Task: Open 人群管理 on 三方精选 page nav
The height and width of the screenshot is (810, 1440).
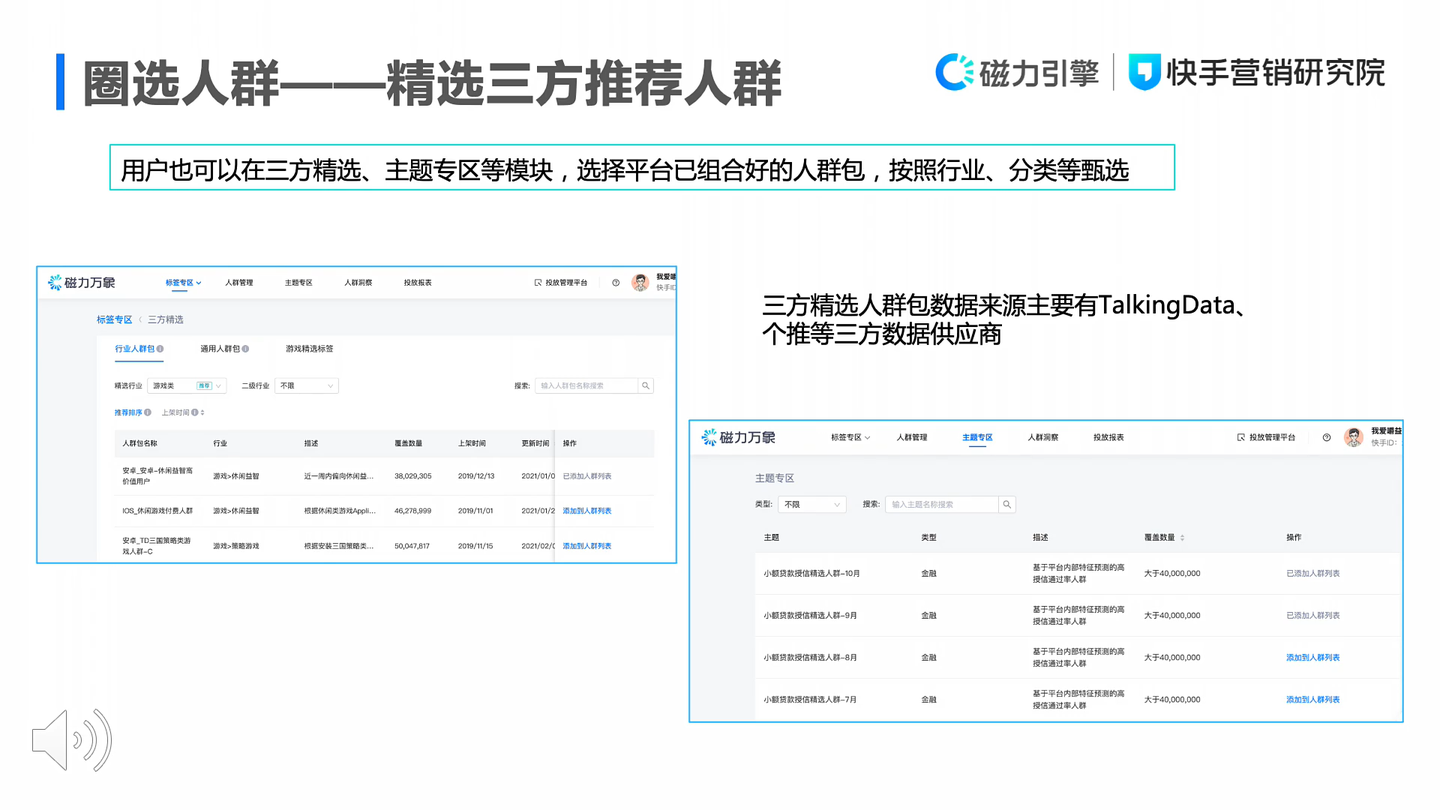Action: pos(239,283)
